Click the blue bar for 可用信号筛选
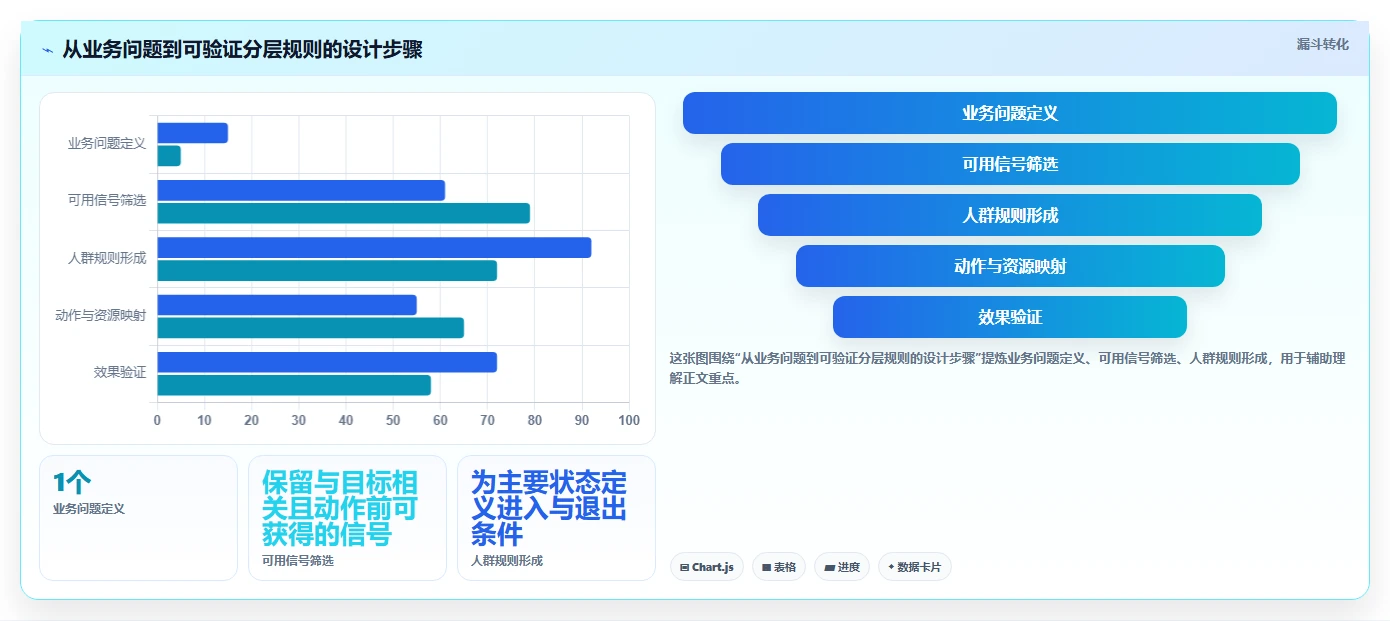Image resolution: width=1390 pixels, height=621 pixels. [301, 190]
